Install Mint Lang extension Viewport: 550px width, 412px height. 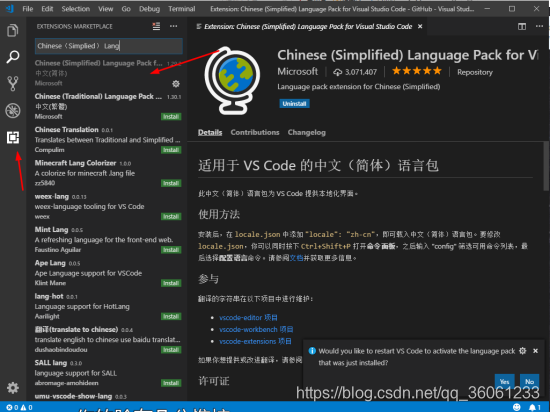(x=171, y=250)
